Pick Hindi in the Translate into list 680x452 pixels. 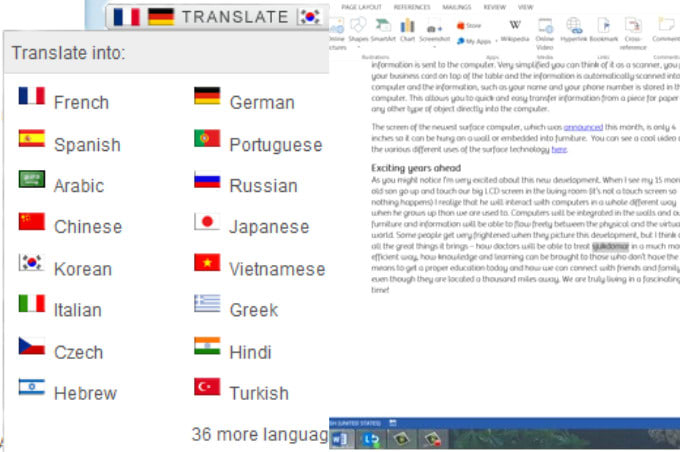point(249,351)
